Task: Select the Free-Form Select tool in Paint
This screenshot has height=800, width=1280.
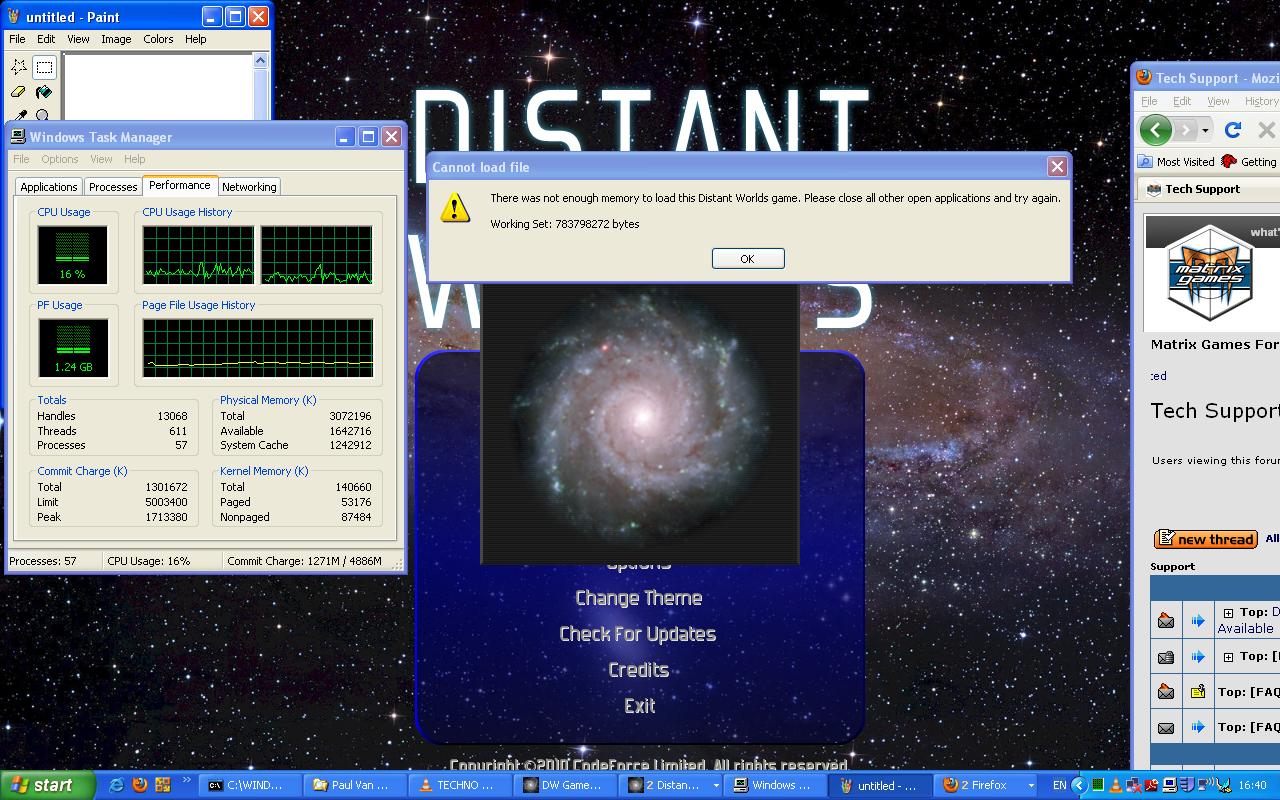Action: [x=19, y=67]
